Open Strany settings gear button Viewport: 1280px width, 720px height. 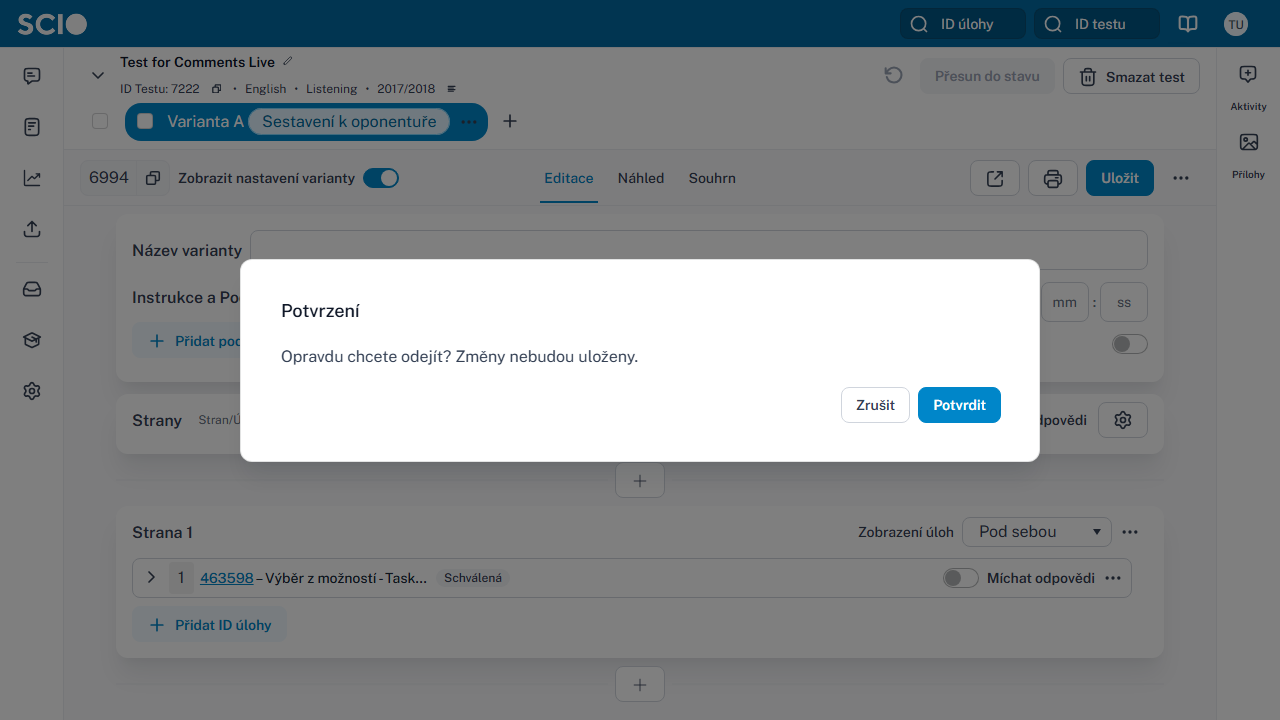pyautogui.click(x=1123, y=420)
